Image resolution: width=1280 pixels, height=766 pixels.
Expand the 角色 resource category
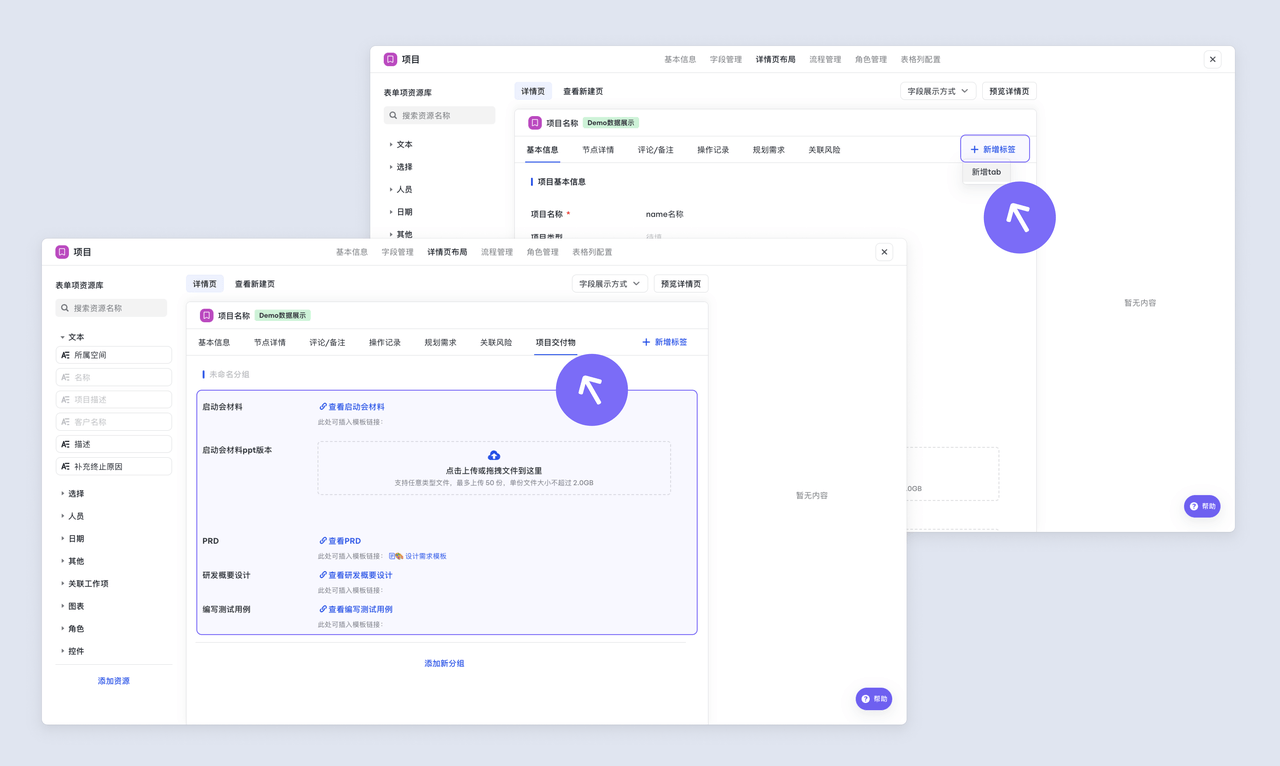[x=62, y=629]
